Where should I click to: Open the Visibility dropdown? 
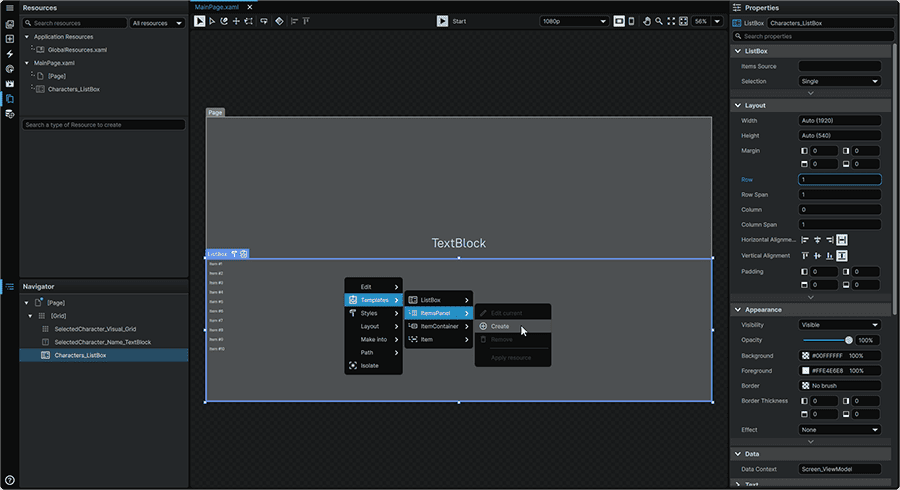[840, 325]
